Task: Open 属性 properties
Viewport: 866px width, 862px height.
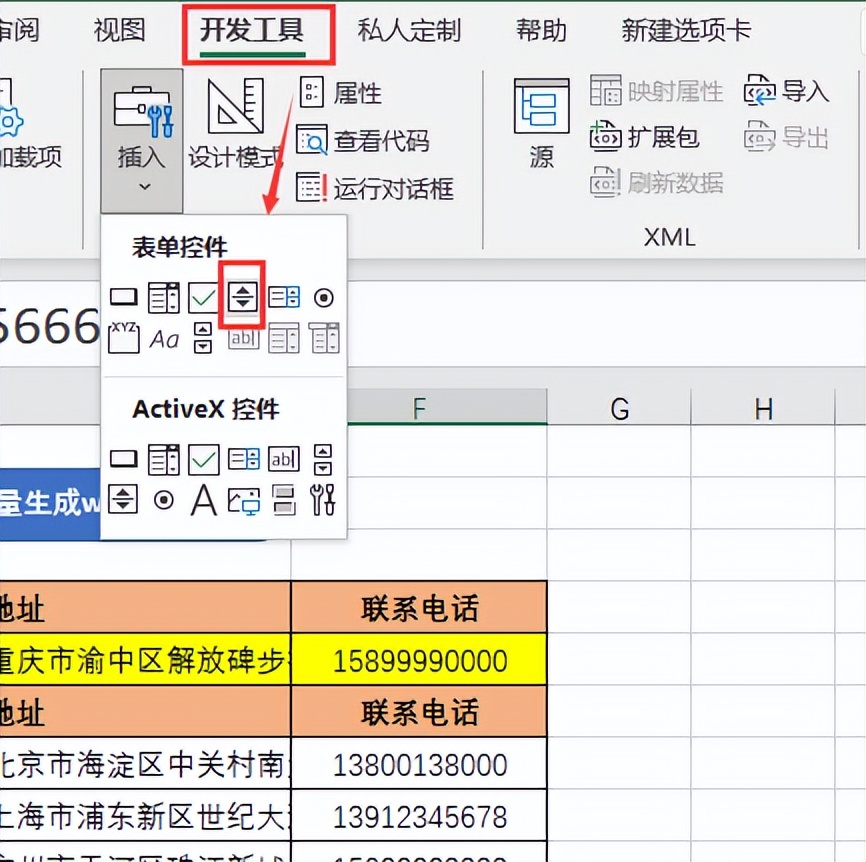Action: point(341,93)
